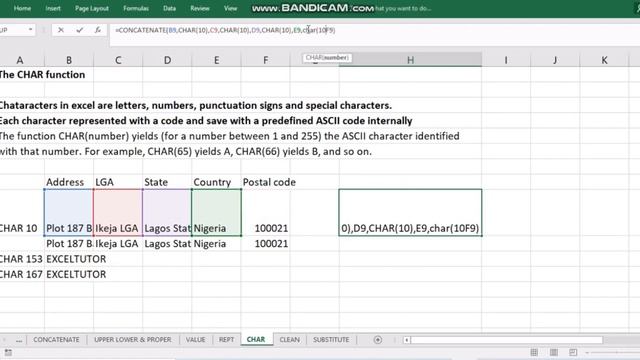Open the Insert ribbon tab
640x360 pixels.
click(x=53, y=8)
